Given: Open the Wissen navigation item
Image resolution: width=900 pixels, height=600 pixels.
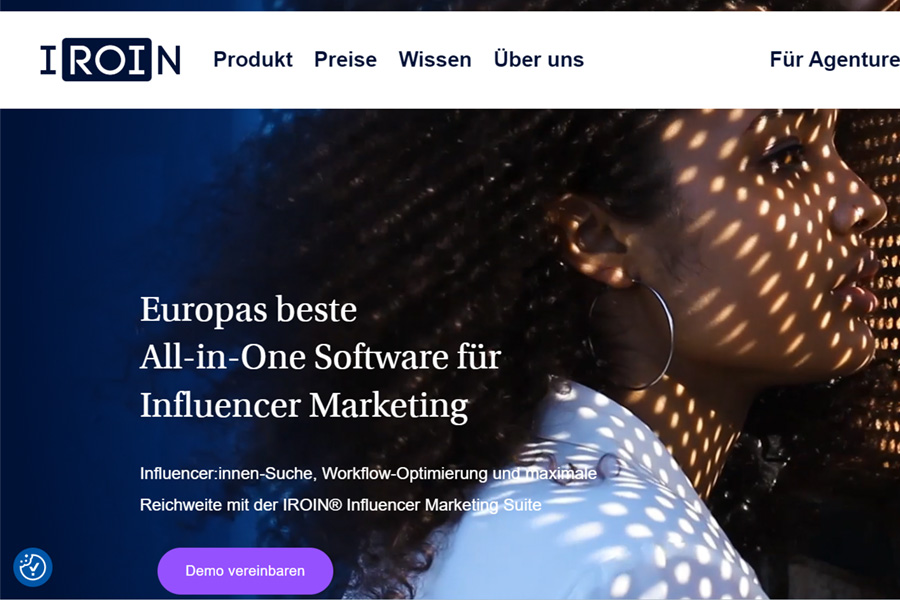Looking at the screenshot, I should pyautogui.click(x=435, y=60).
